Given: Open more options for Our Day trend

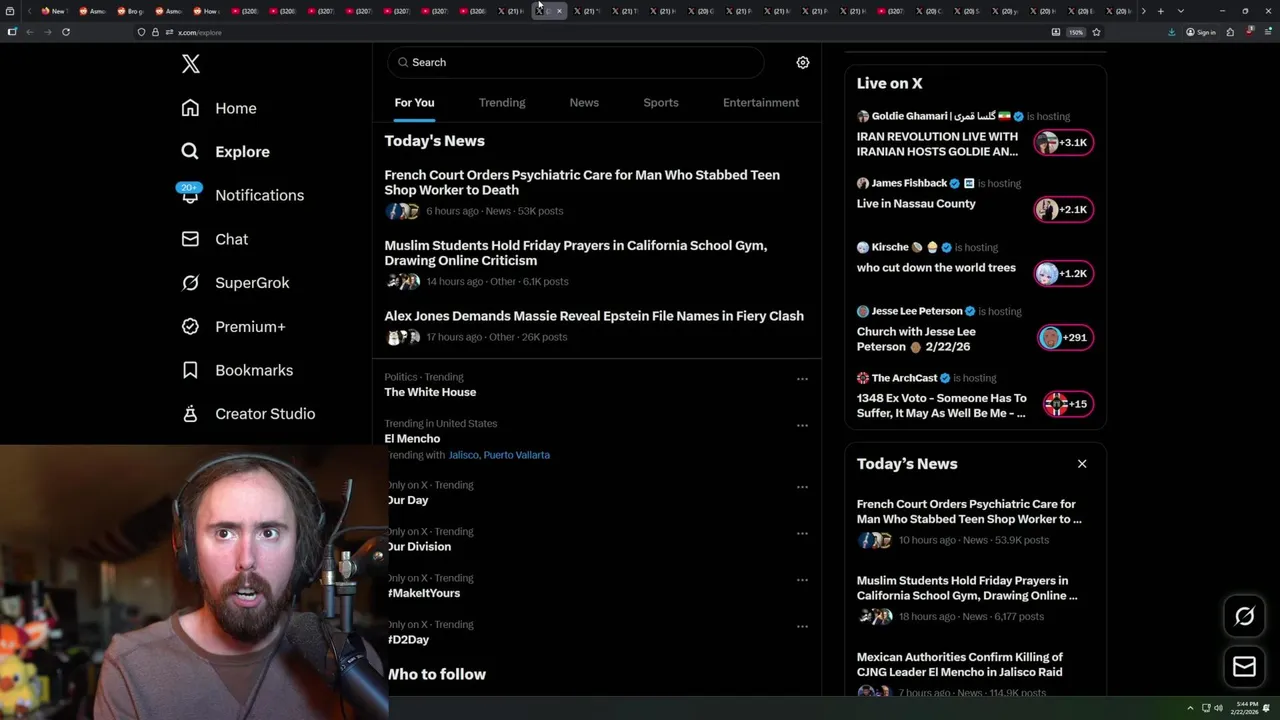Looking at the screenshot, I should click(x=802, y=487).
